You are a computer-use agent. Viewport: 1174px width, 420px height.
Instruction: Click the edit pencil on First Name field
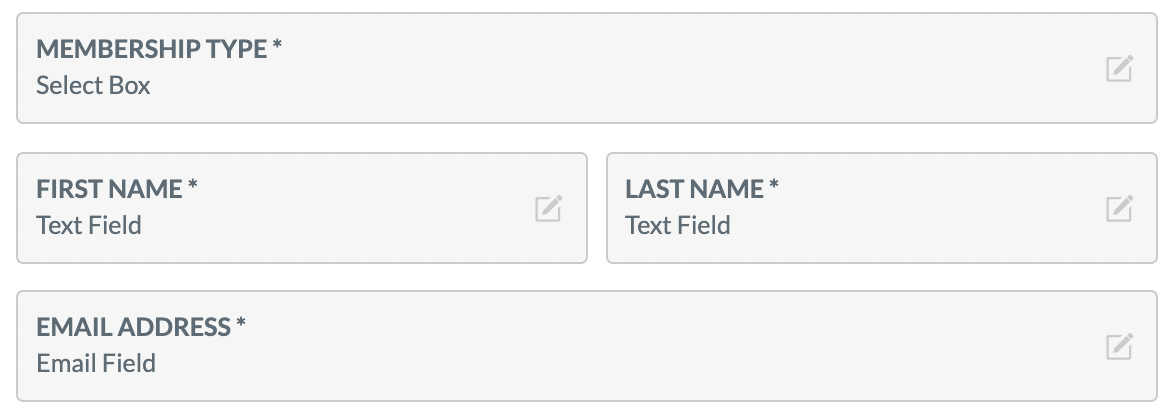pos(548,208)
